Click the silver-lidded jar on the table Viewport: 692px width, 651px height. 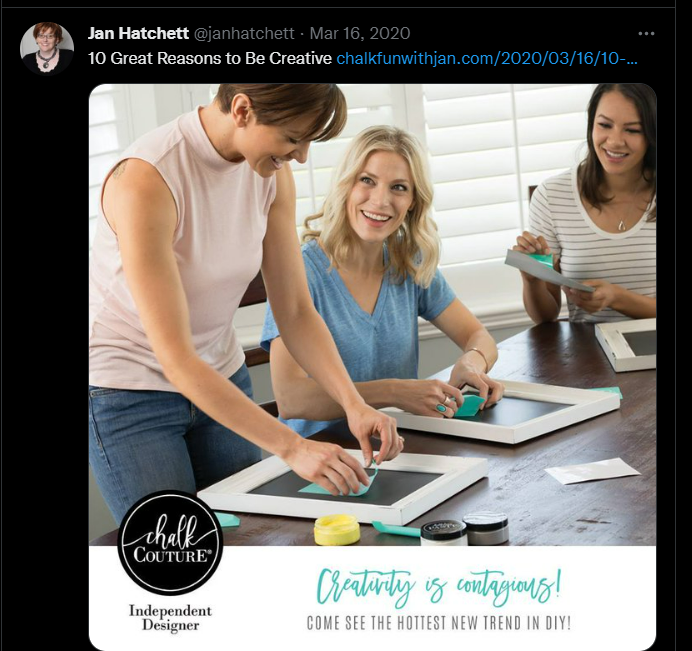click(x=485, y=527)
